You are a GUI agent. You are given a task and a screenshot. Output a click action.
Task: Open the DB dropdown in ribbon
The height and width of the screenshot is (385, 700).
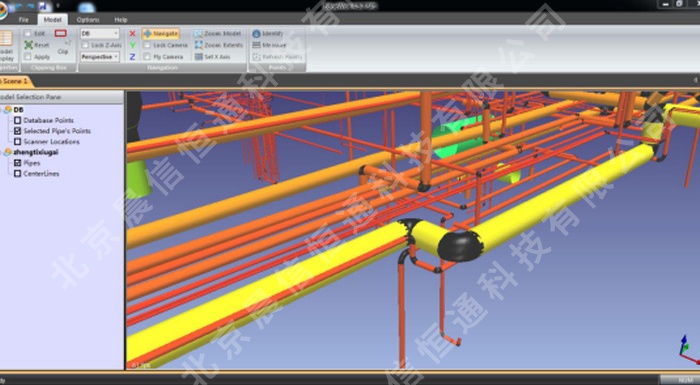click(100, 33)
